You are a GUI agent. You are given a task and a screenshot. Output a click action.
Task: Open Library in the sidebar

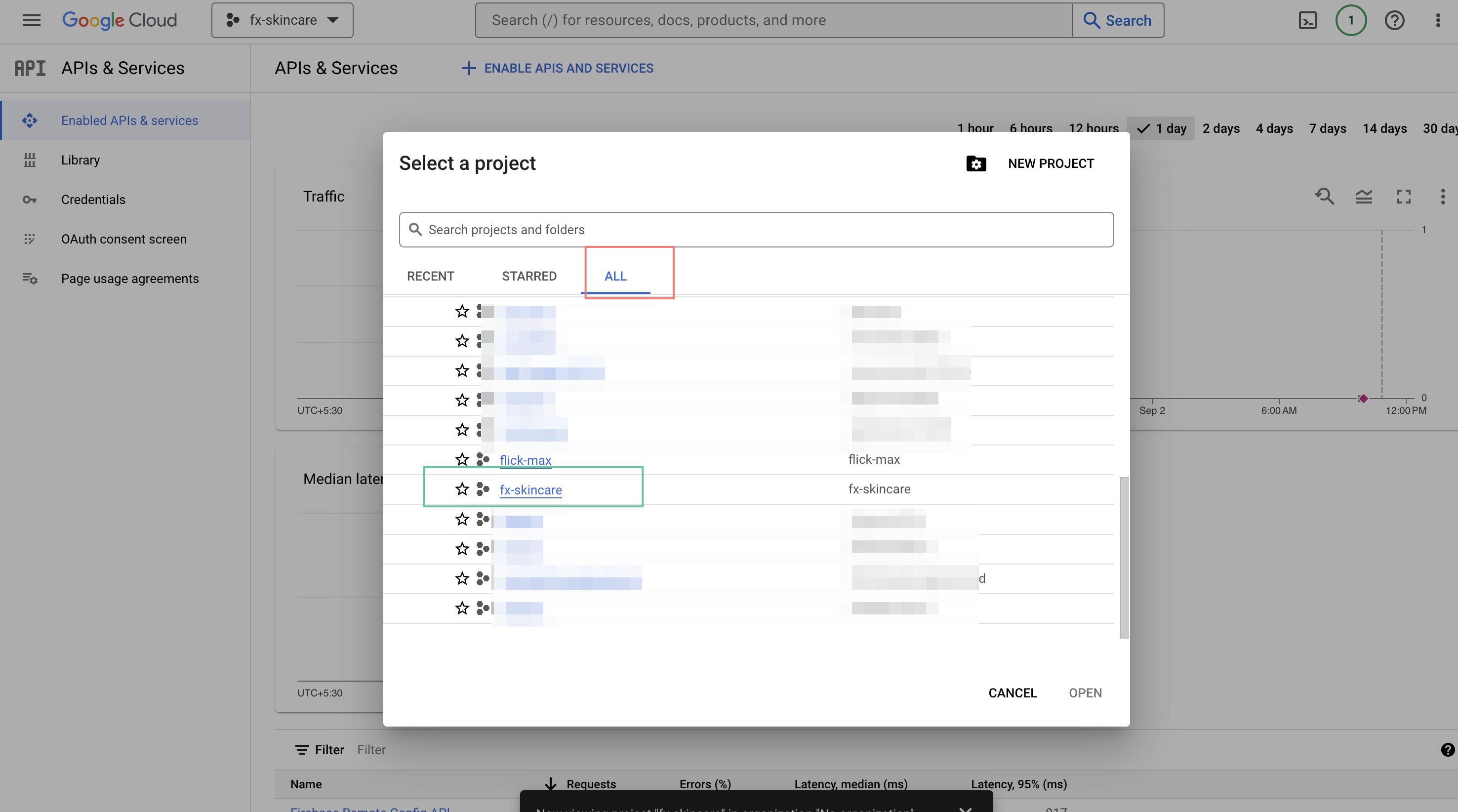pyautogui.click(x=81, y=160)
